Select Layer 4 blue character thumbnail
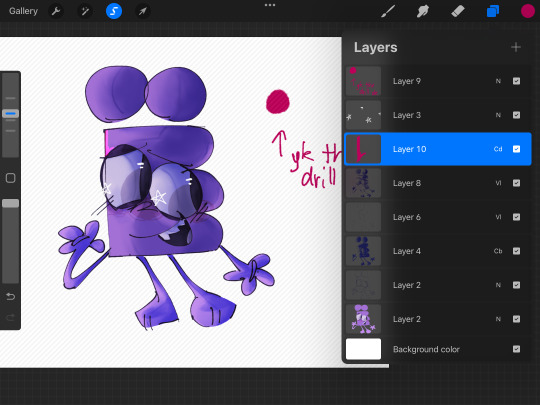Screen dimensions: 540x405 (363, 251)
